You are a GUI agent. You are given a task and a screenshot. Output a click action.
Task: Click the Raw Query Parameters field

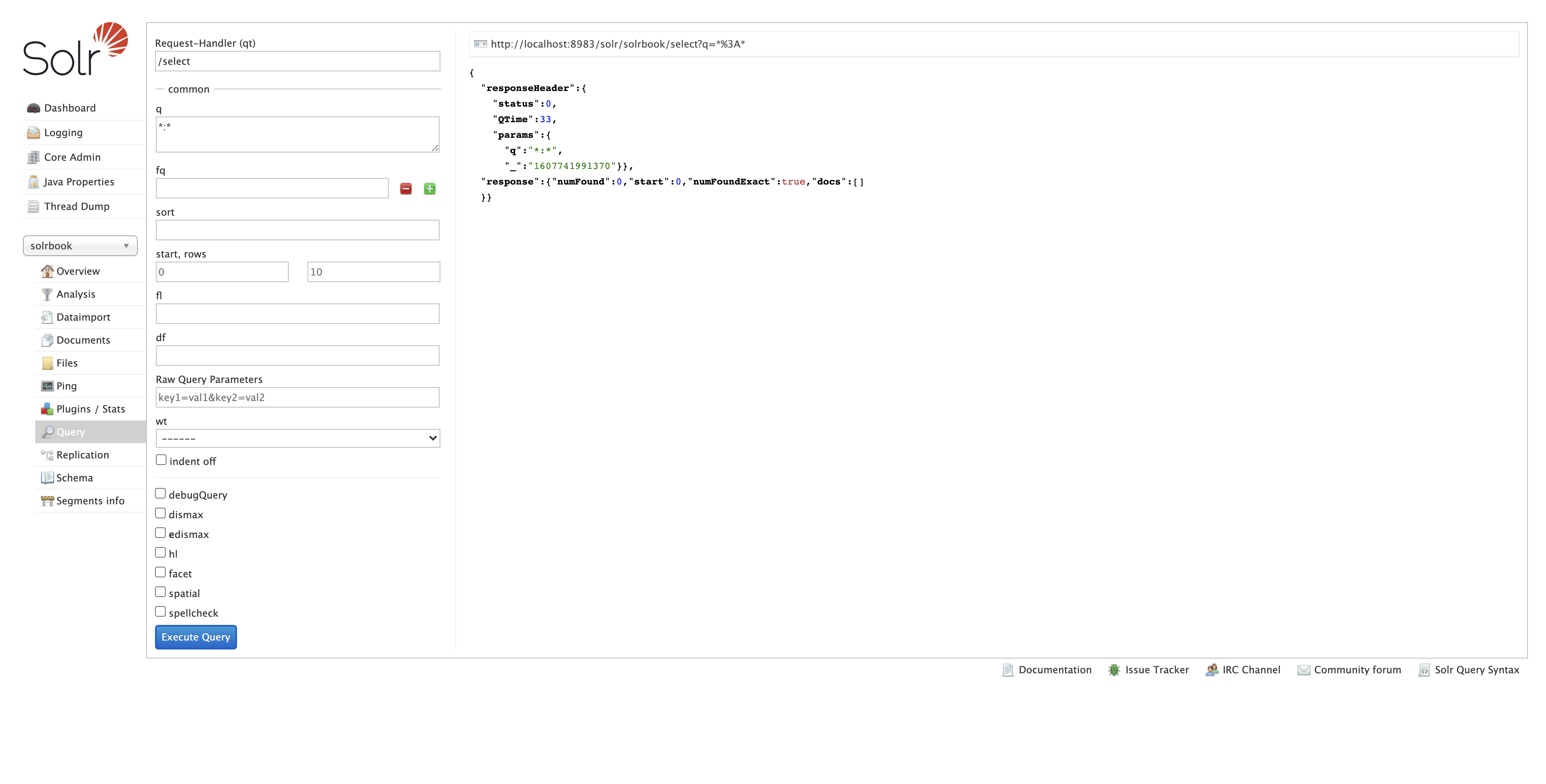(x=298, y=397)
